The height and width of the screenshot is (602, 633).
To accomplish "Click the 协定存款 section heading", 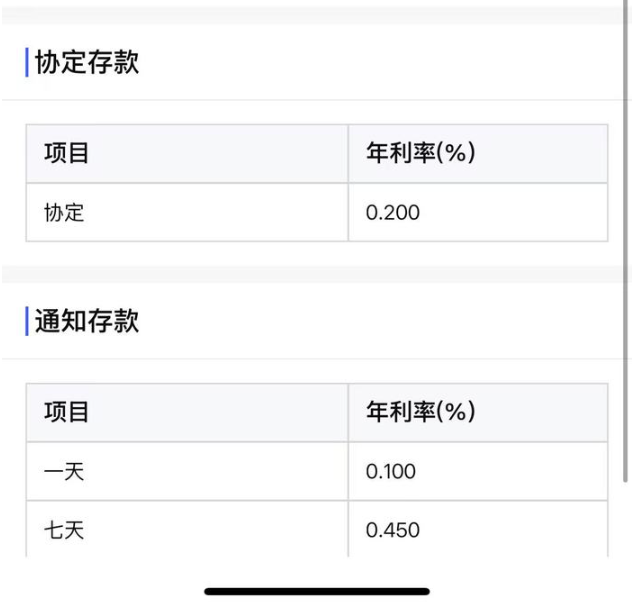I will click(x=87, y=62).
